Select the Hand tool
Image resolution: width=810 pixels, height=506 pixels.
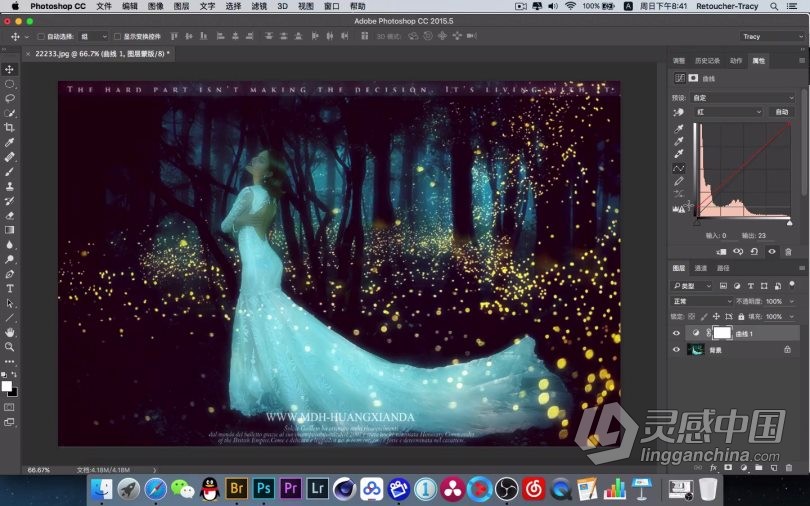(9, 332)
